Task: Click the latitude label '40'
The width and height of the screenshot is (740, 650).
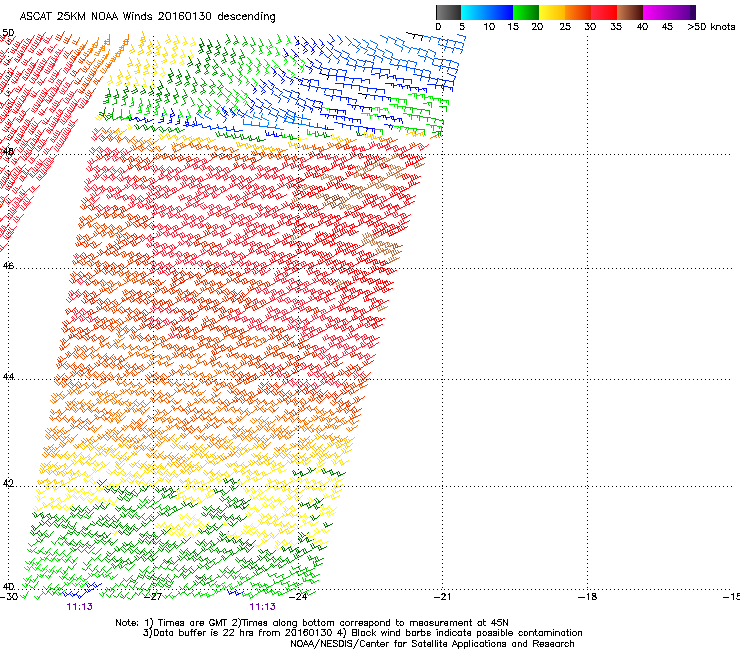Action: tap(8, 586)
